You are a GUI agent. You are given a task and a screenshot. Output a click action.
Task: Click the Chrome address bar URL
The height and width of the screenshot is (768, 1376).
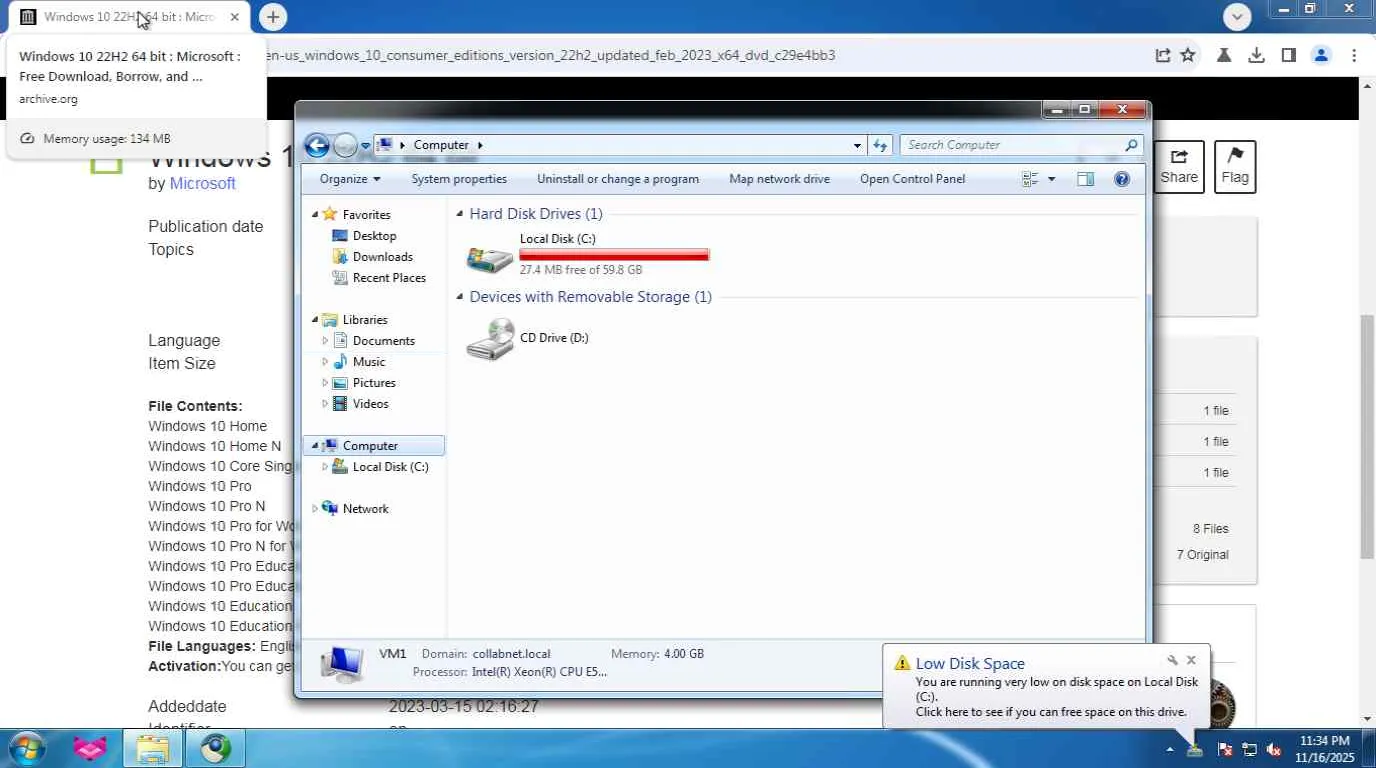click(x=551, y=56)
